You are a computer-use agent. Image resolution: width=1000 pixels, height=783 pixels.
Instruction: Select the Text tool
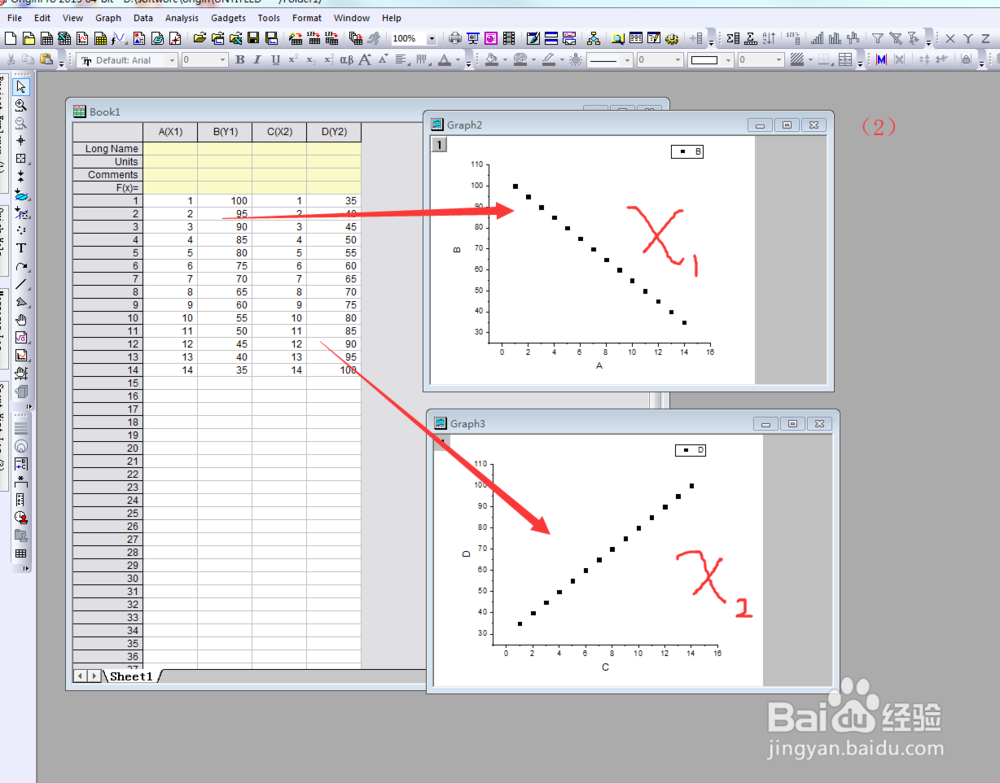tap(21, 248)
